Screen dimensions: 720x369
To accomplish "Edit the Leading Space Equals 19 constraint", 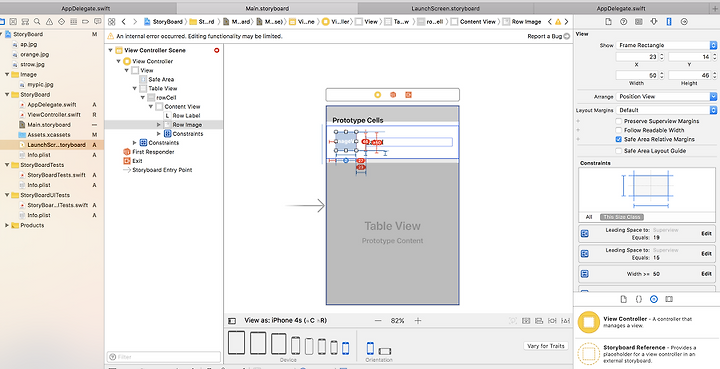I will tap(706, 234).
